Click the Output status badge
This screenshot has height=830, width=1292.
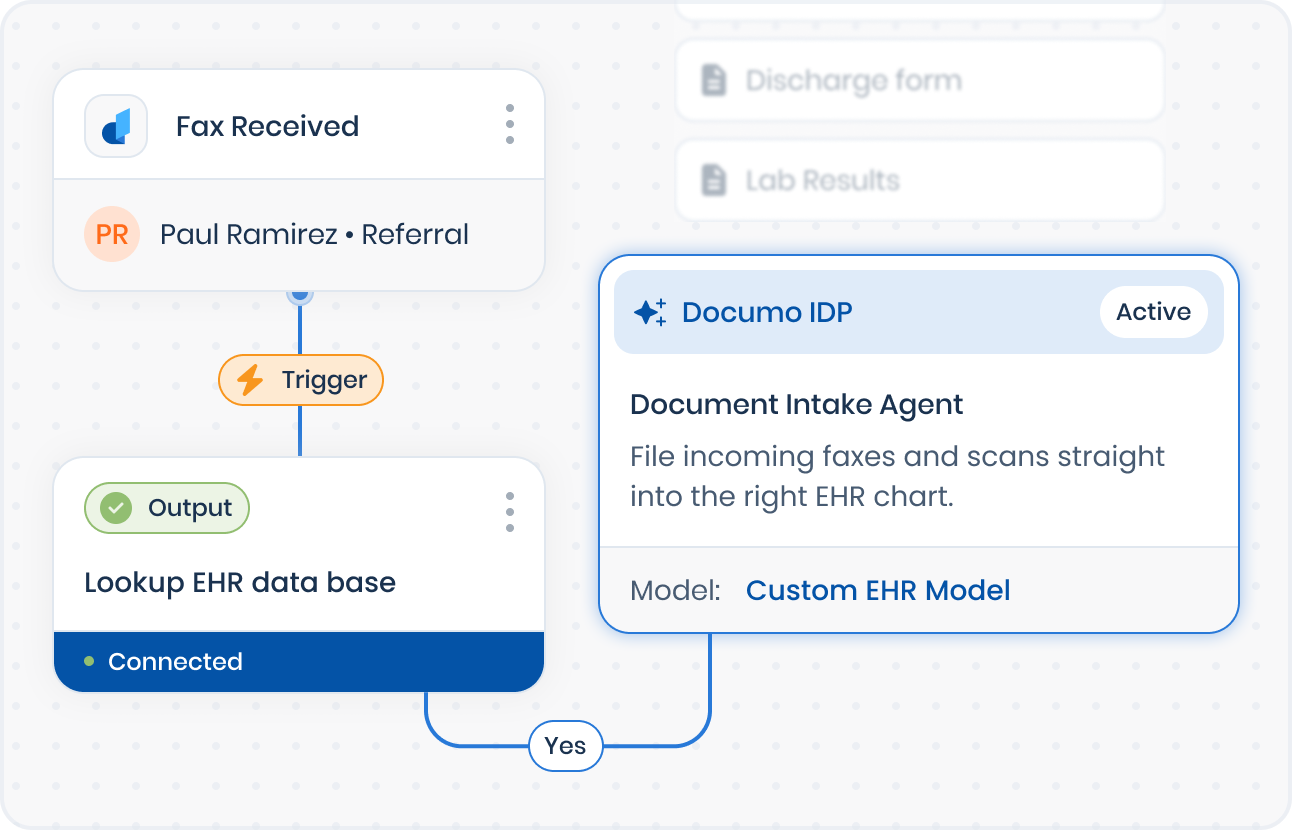click(167, 508)
